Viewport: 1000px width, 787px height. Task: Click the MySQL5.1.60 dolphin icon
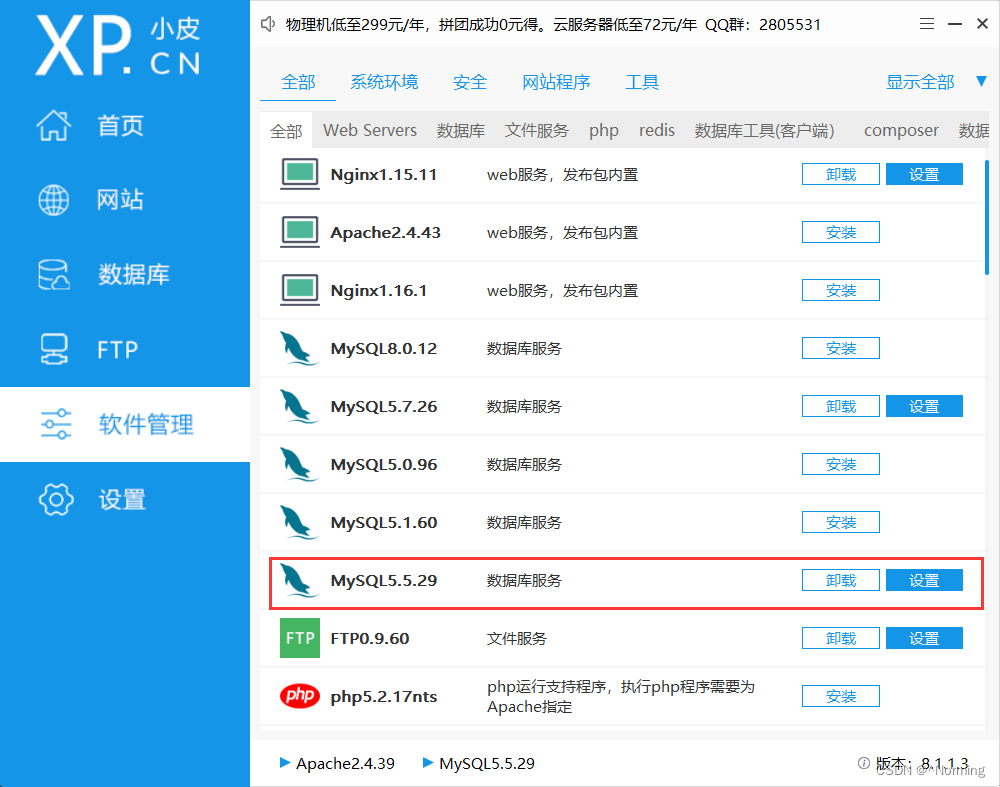[x=299, y=522]
